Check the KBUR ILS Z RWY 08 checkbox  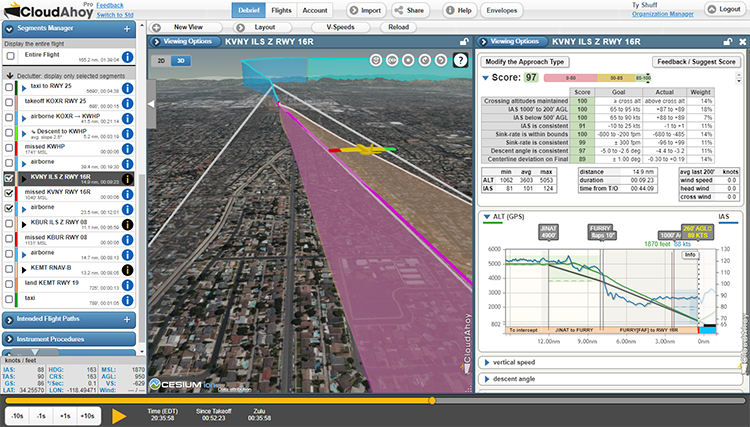point(9,223)
